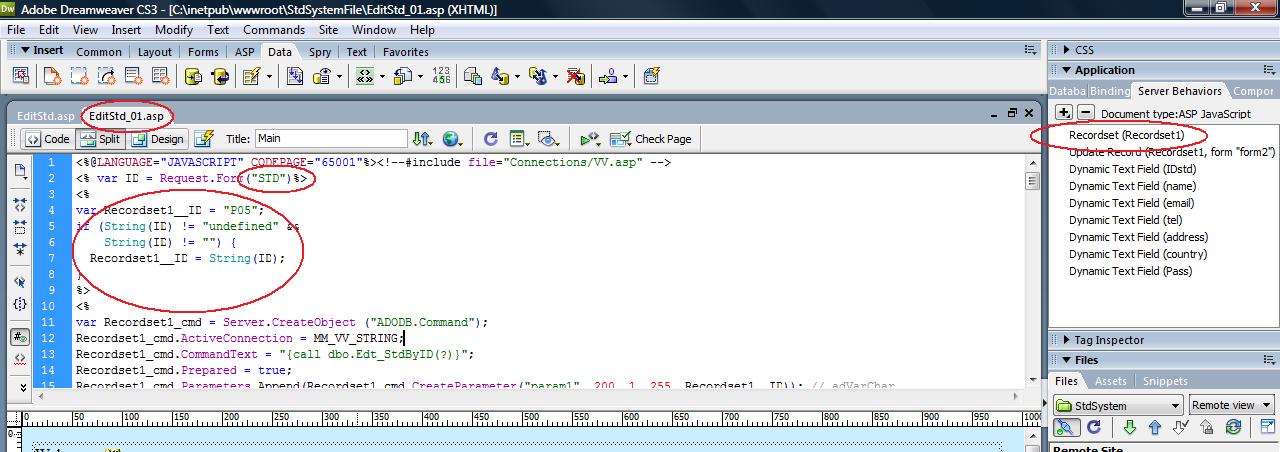The width and height of the screenshot is (1280, 452).
Task: Switch to Design view
Action: tap(158, 139)
